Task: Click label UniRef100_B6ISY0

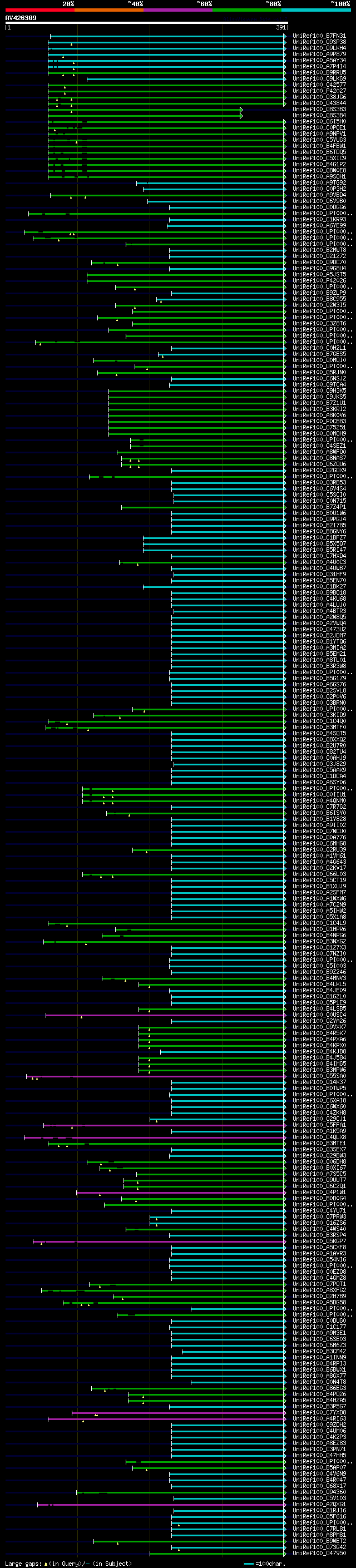Action: (x=319, y=813)
